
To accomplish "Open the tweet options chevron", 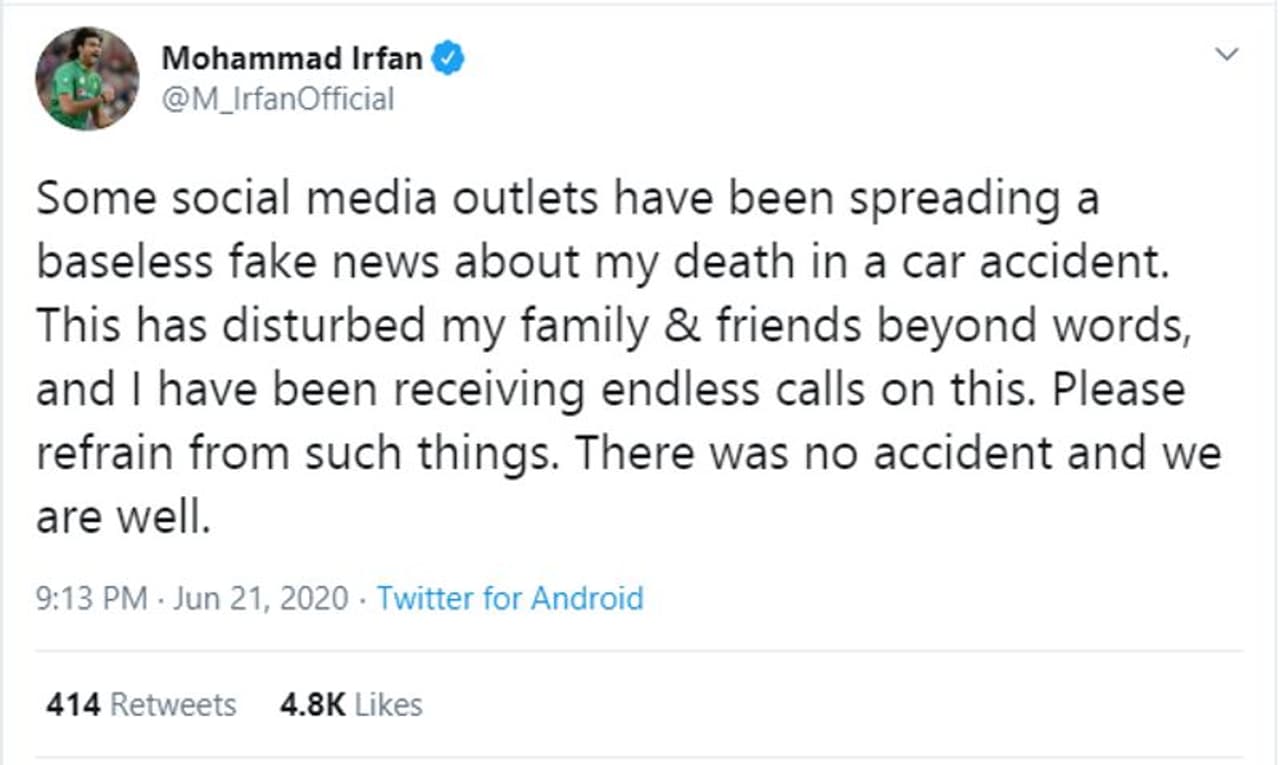I will point(1225,55).
